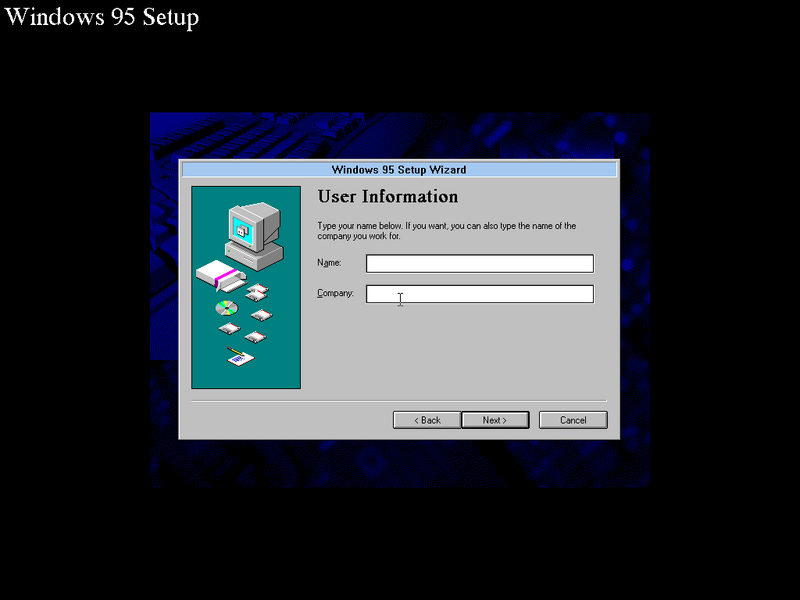Click the 'Type your name below' instruction text

[x=446, y=231]
